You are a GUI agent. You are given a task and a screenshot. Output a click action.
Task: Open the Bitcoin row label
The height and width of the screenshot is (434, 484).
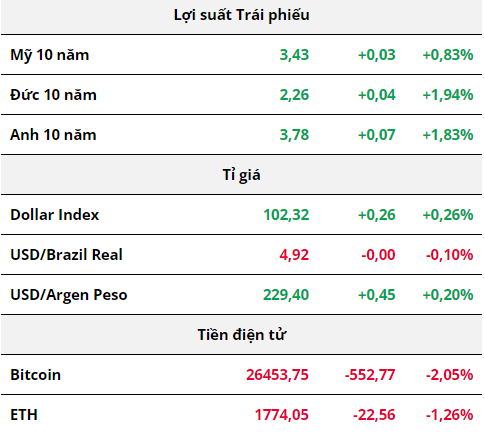click(36, 375)
